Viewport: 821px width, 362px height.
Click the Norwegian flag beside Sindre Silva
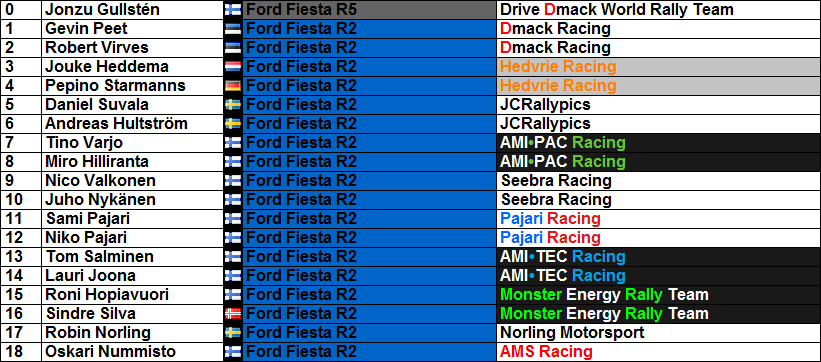(232, 313)
